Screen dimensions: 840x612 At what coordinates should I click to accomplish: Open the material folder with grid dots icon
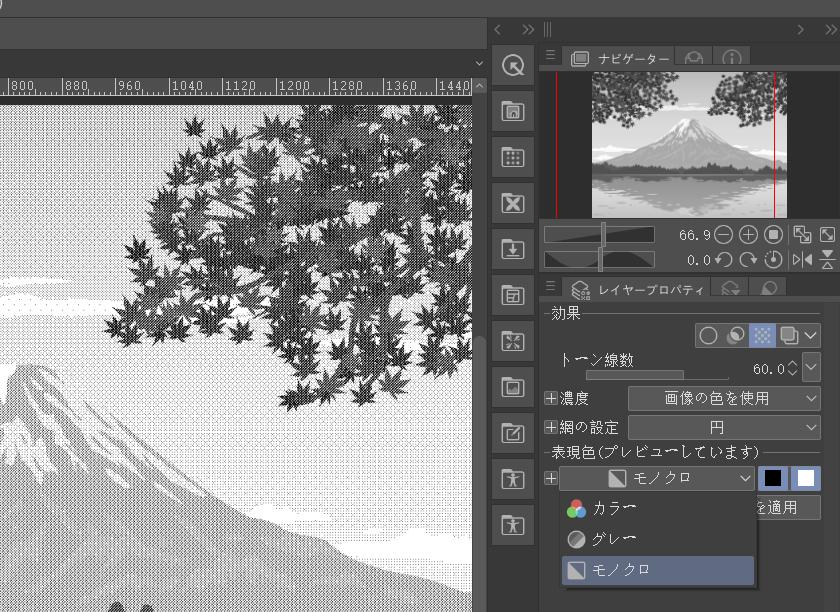tap(513, 158)
